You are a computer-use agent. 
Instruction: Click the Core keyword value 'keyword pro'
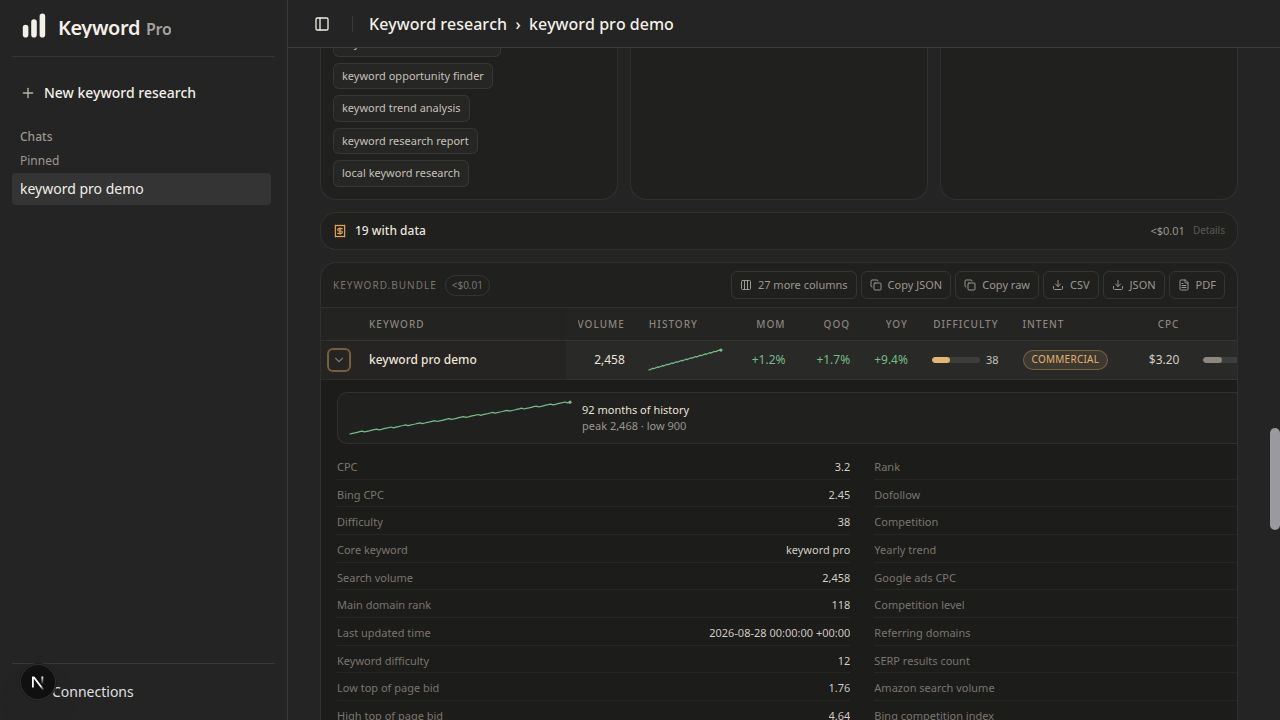[x=818, y=550]
